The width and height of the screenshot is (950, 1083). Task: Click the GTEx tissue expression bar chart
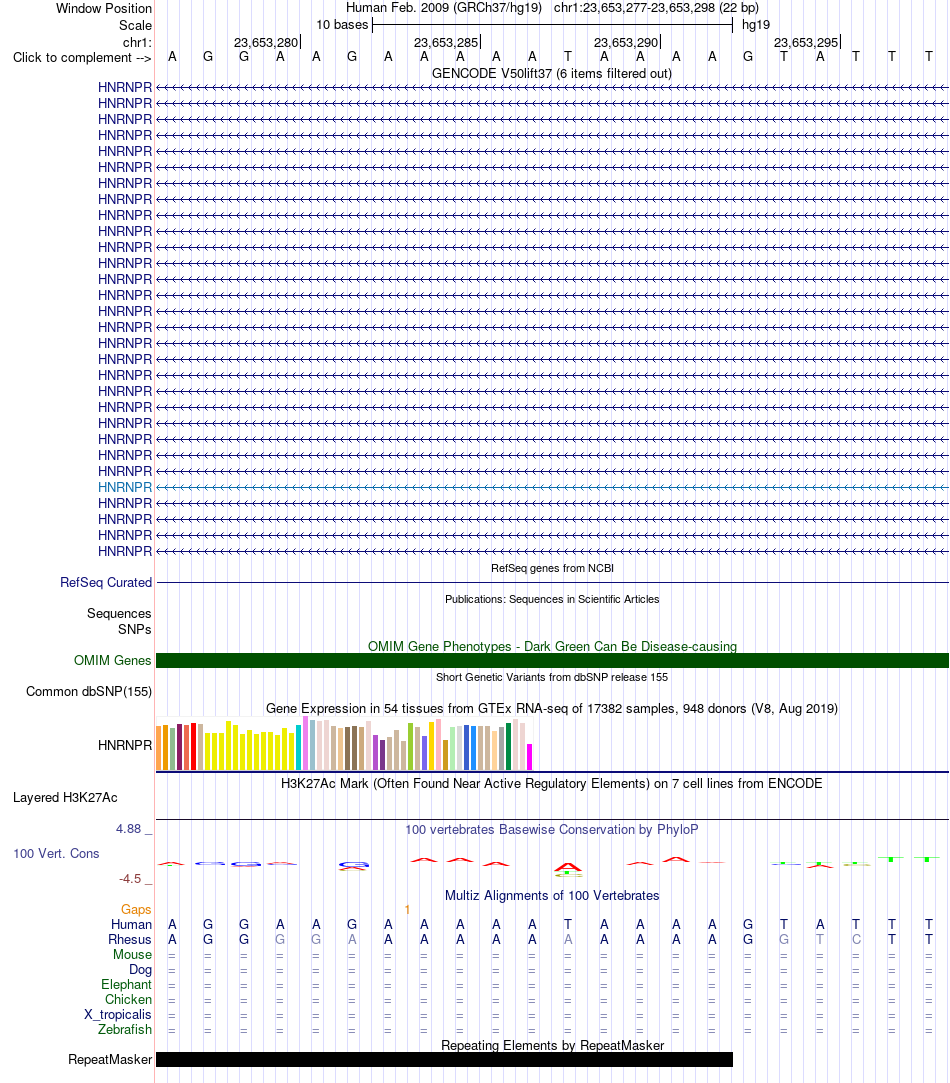(344, 744)
